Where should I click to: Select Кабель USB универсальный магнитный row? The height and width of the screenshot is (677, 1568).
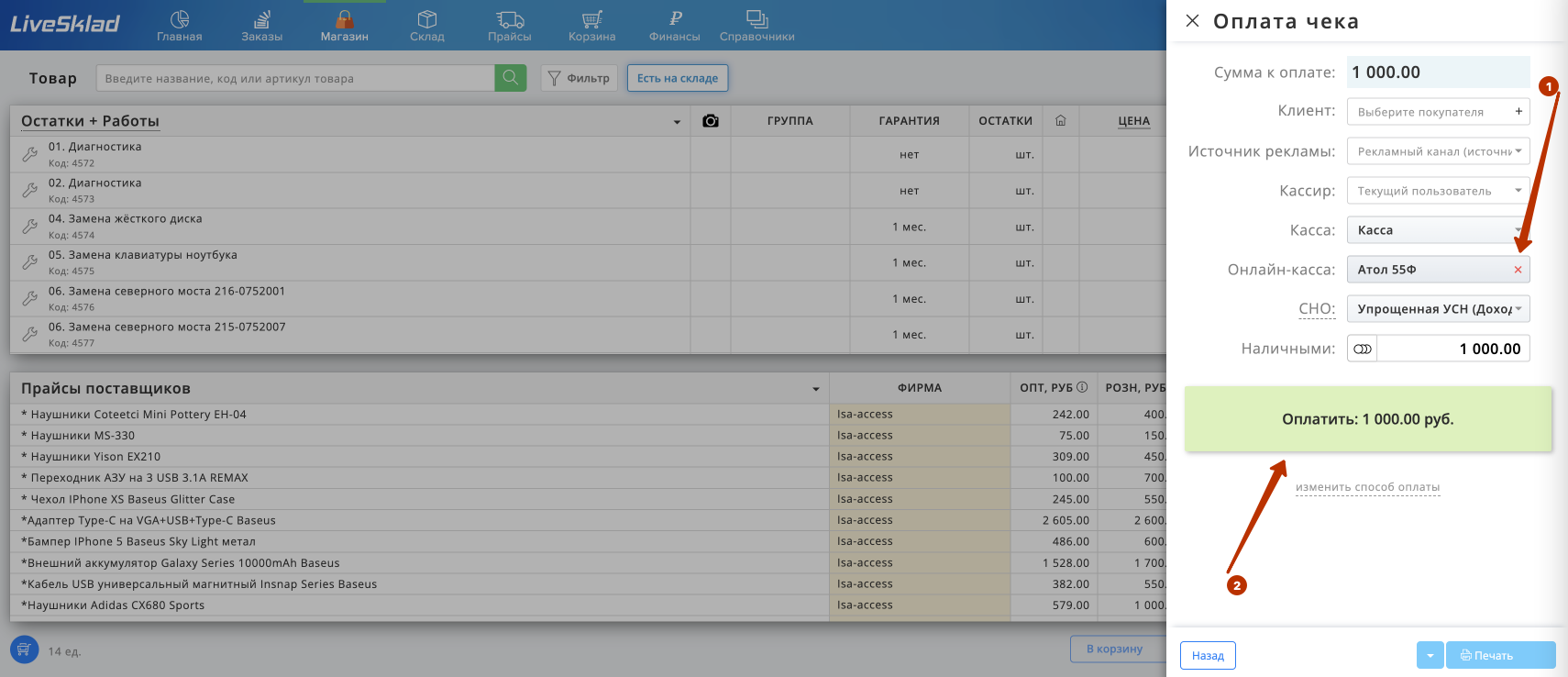click(588, 584)
